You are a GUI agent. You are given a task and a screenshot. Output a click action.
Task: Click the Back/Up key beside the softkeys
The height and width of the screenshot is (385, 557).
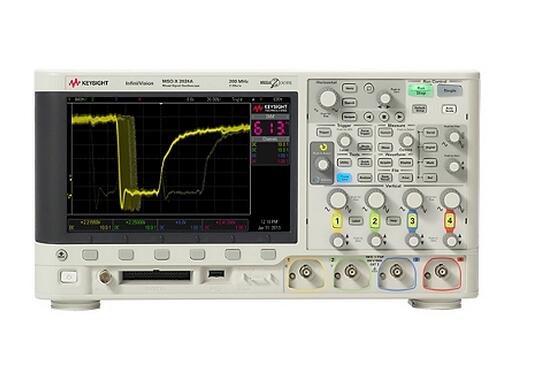pos(62,255)
